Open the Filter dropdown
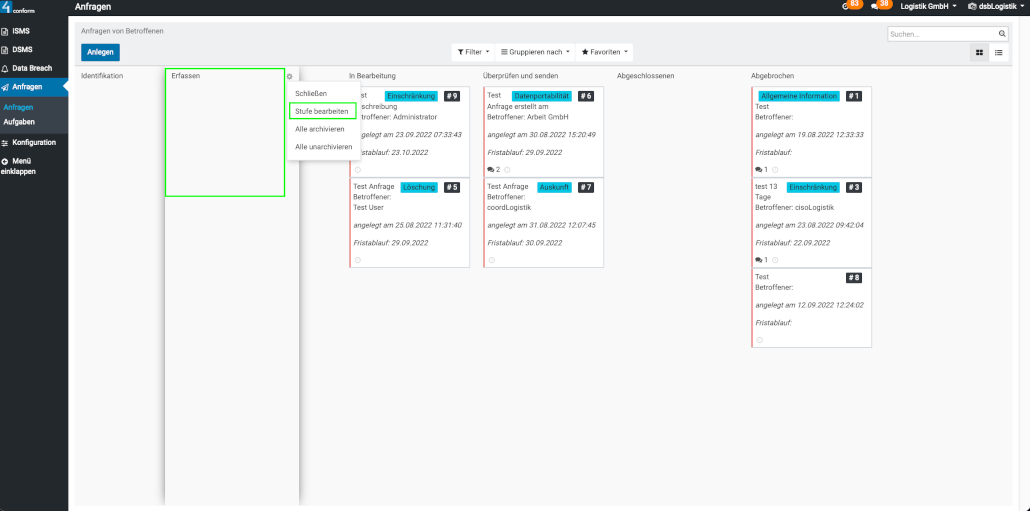The image size is (1030, 511). pos(473,52)
